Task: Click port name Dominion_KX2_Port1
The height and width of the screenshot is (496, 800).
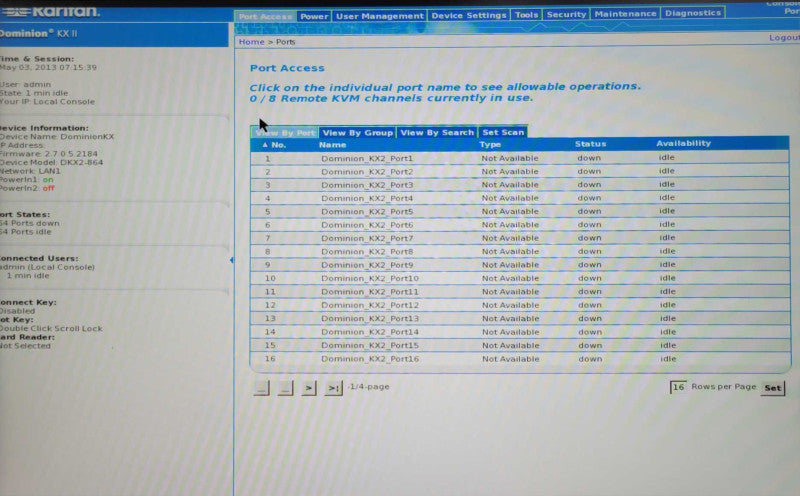Action: pyautogui.click(x=367, y=158)
